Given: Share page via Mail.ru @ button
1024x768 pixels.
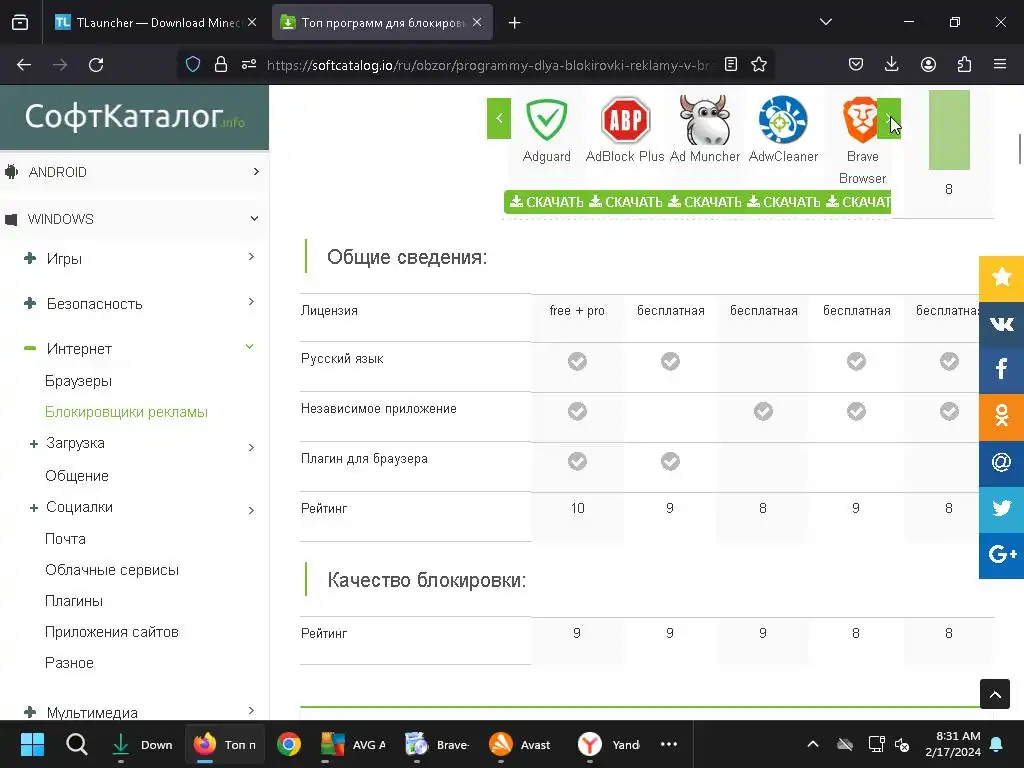Looking at the screenshot, I should click(1001, 462).
